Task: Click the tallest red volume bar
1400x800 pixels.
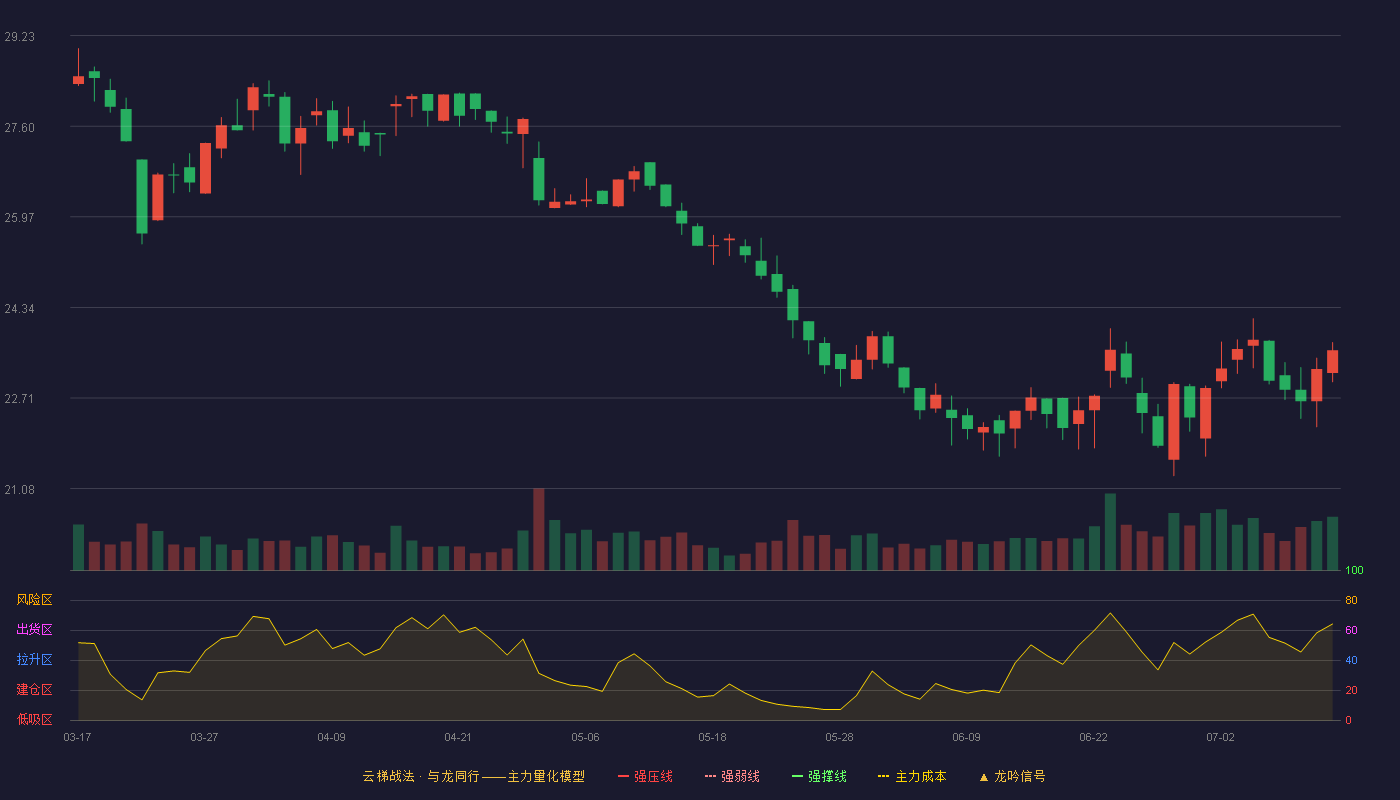Action: click(x=539, y=529)
